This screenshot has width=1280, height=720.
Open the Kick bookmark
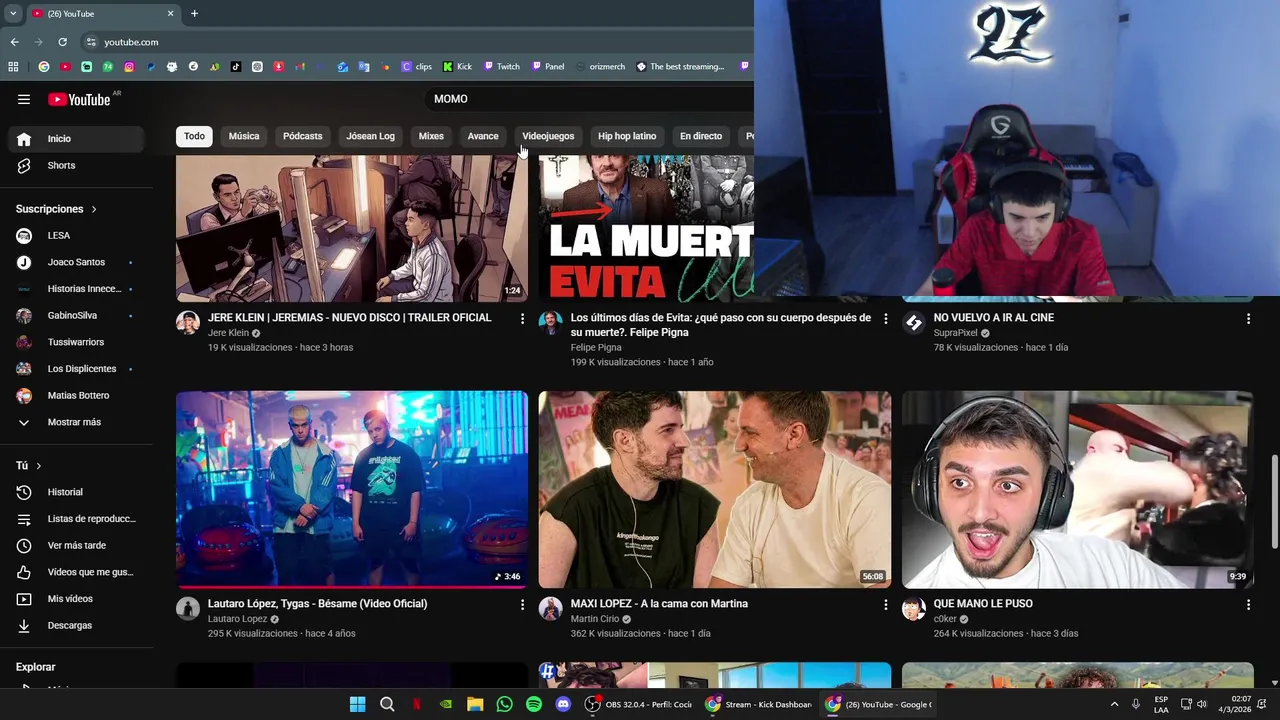457,67
